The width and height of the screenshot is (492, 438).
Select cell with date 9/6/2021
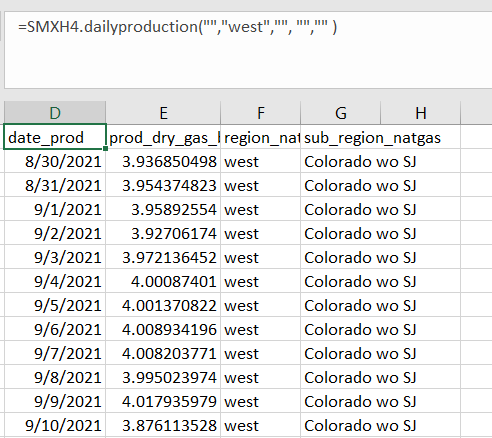pos(55,329)
